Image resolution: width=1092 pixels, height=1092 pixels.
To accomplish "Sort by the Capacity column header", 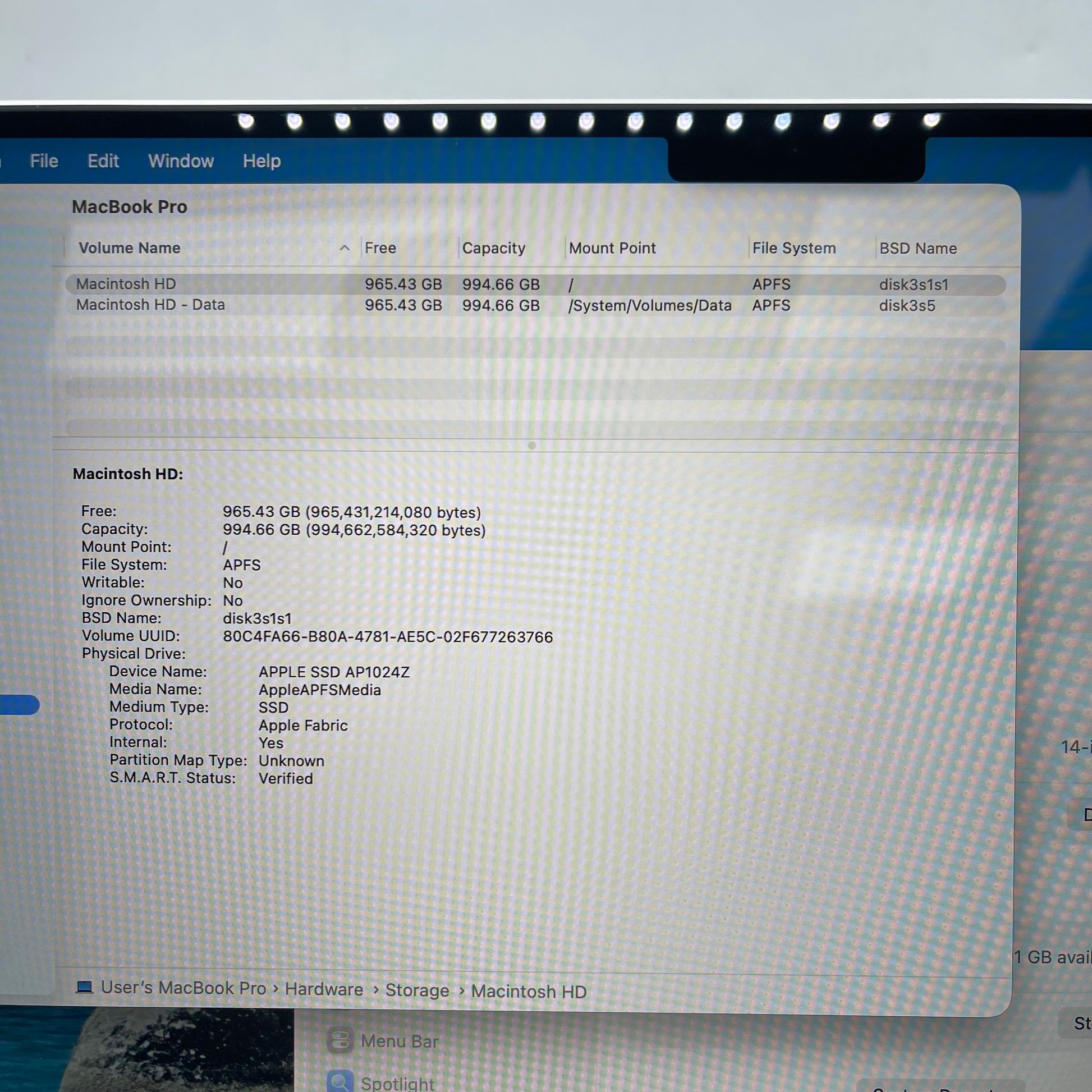I will (493, 248).
